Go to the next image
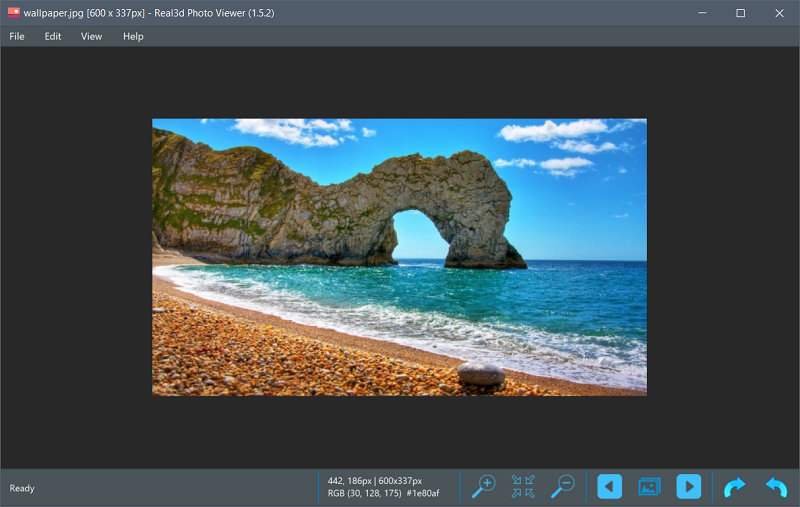Screen dimensions: 800x507 (689, 487)
